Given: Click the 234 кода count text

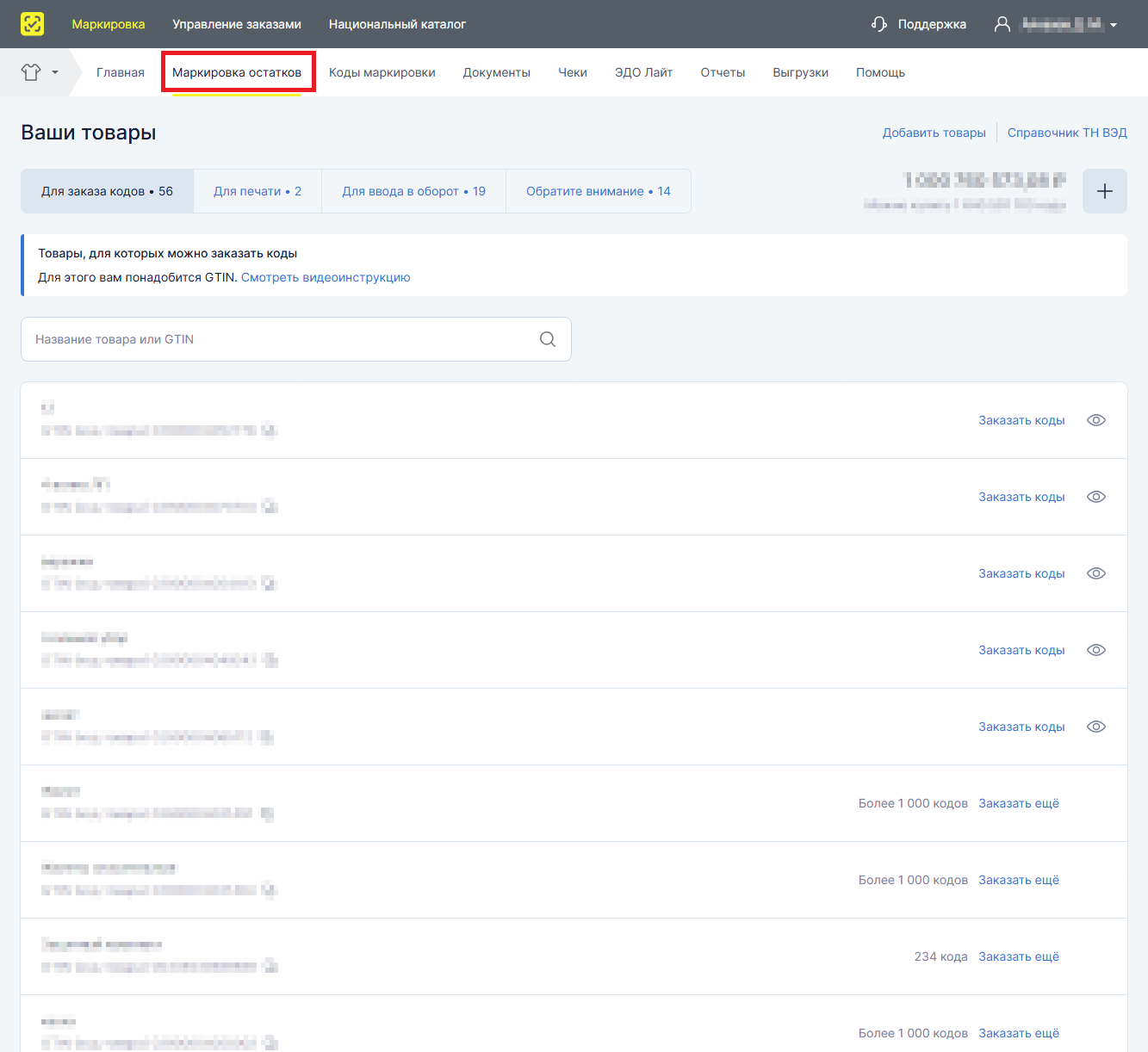Looking at the screenshot, I should coord(941,956).
